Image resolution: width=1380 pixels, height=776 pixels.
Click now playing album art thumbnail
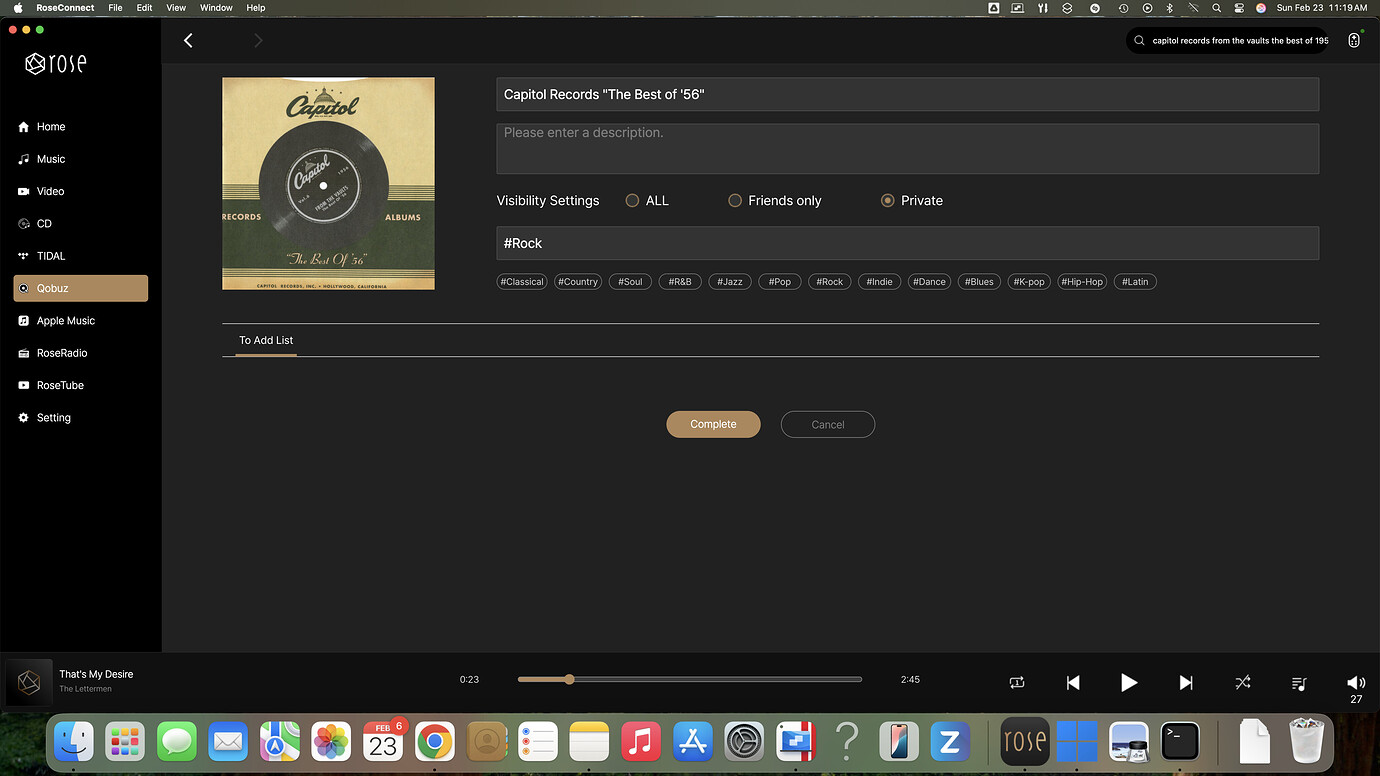pos(30,682)
